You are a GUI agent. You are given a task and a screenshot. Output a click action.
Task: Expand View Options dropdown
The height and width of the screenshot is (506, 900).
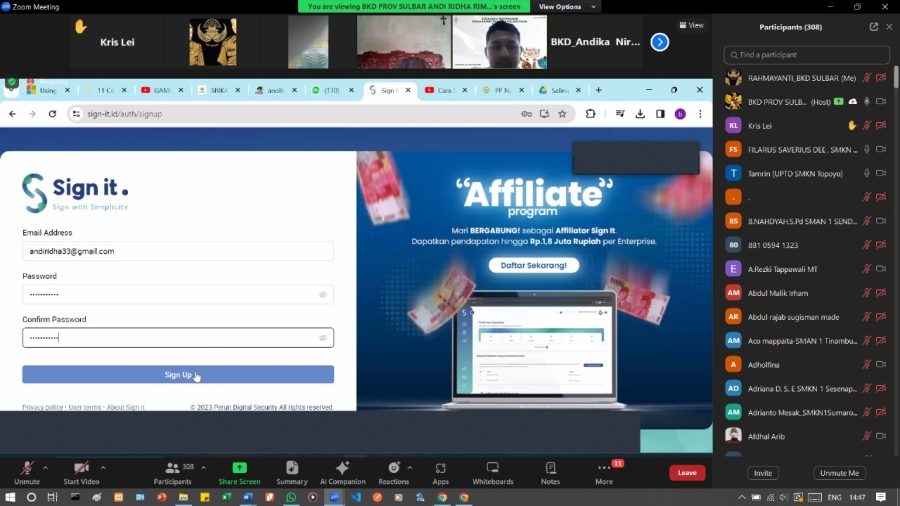pos(566,7)
